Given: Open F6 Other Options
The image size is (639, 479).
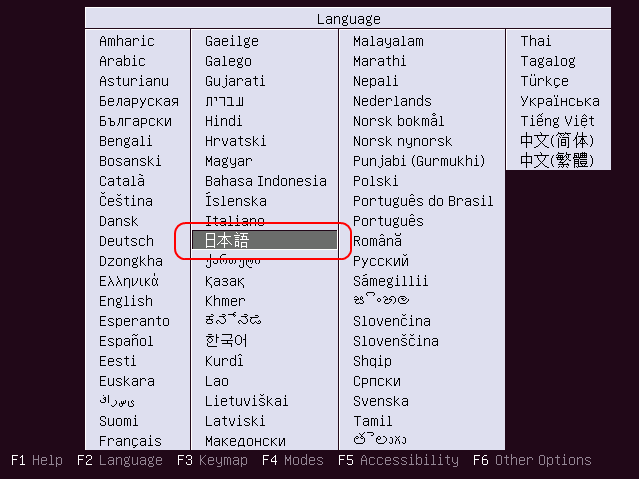Looking at the screenshot, I should (532, 460).
